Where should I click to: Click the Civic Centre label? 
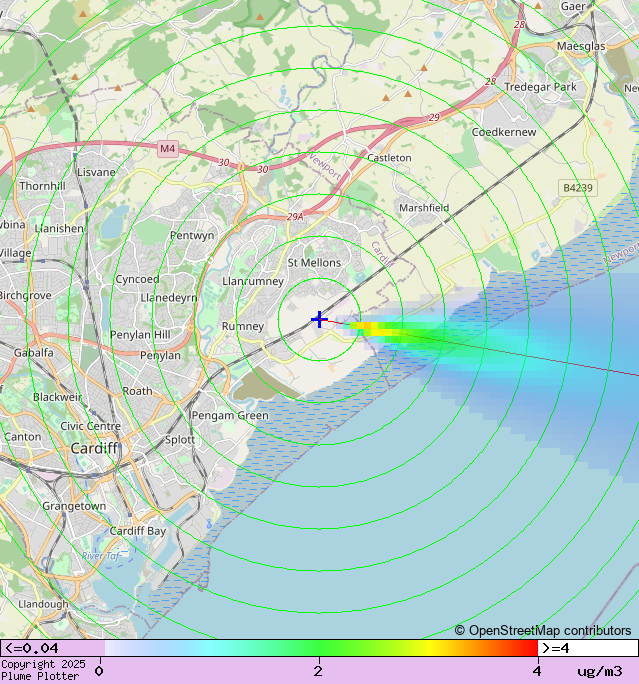pyautogui.click(x=91, y=426)
